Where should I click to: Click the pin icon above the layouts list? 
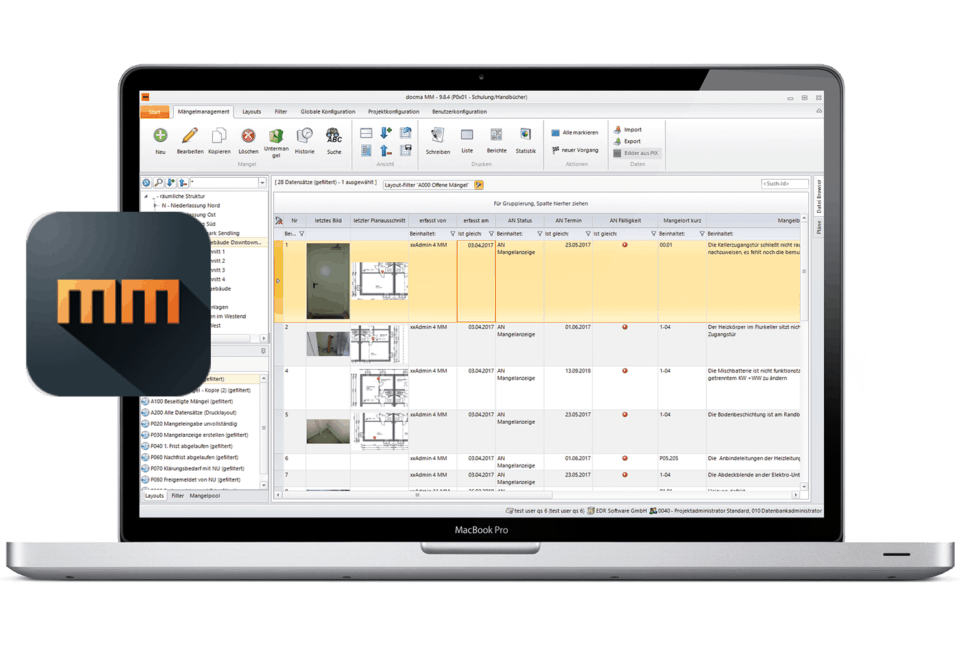tap(263, 351)
